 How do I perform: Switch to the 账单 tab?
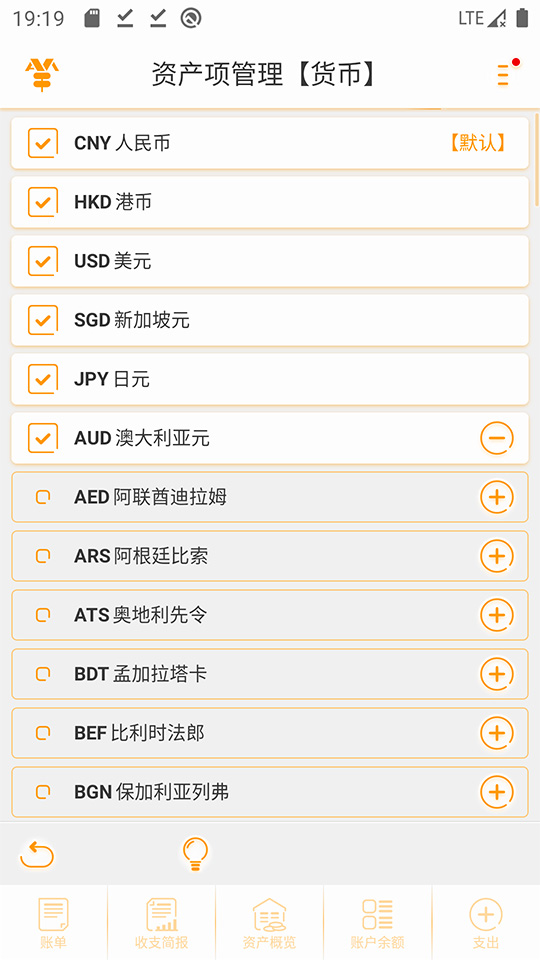point(53,923)
